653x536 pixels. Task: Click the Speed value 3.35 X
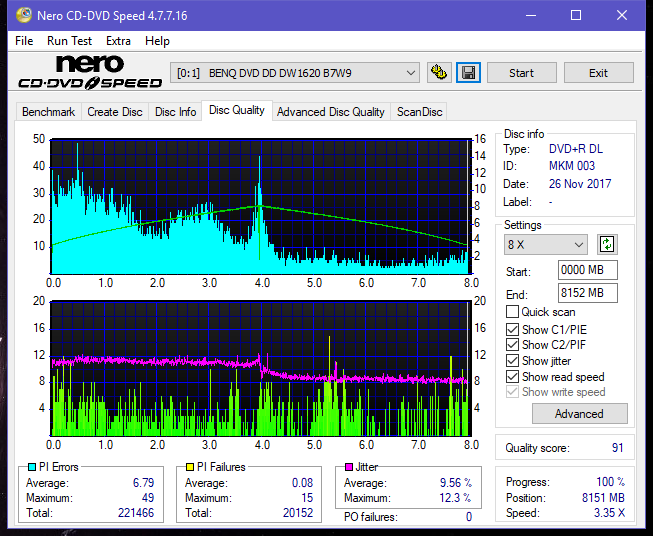tap(609, 513)
